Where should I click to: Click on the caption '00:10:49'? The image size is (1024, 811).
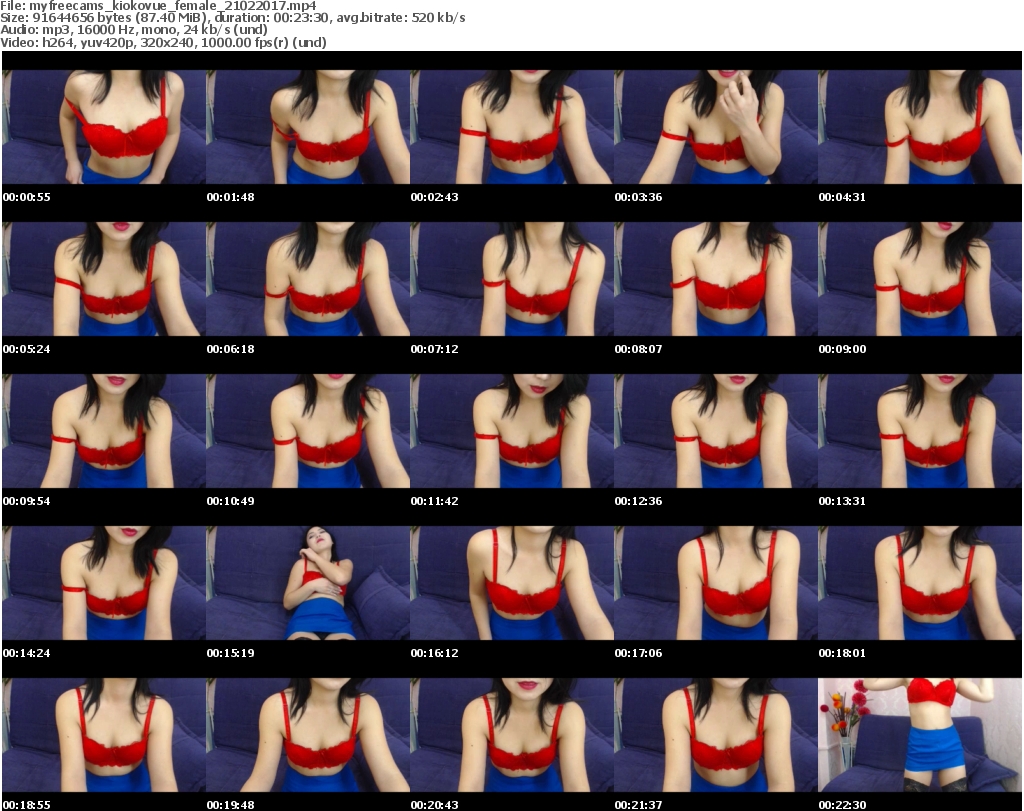click(x=231, y=501)
